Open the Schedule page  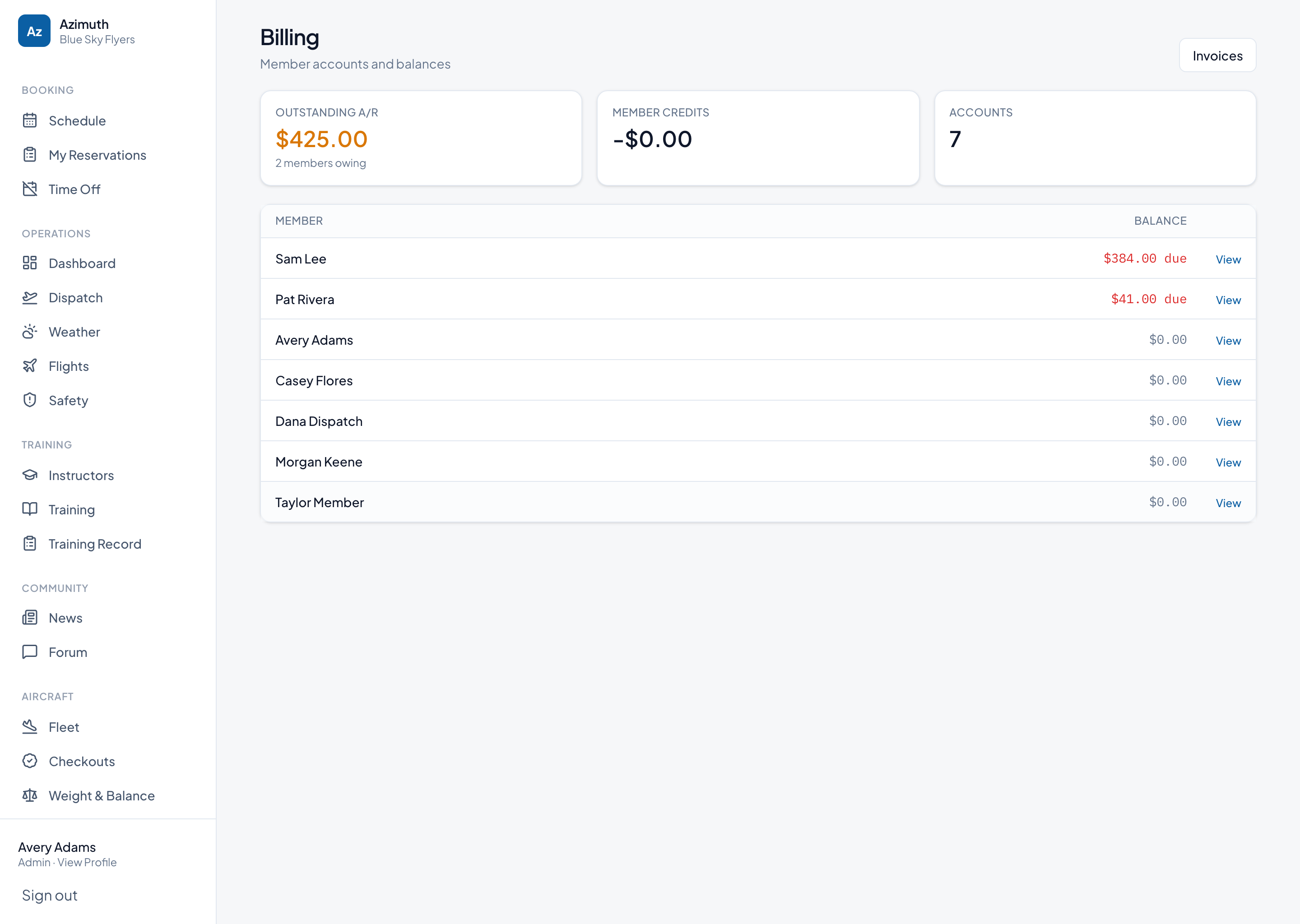(x=77, y=120)
